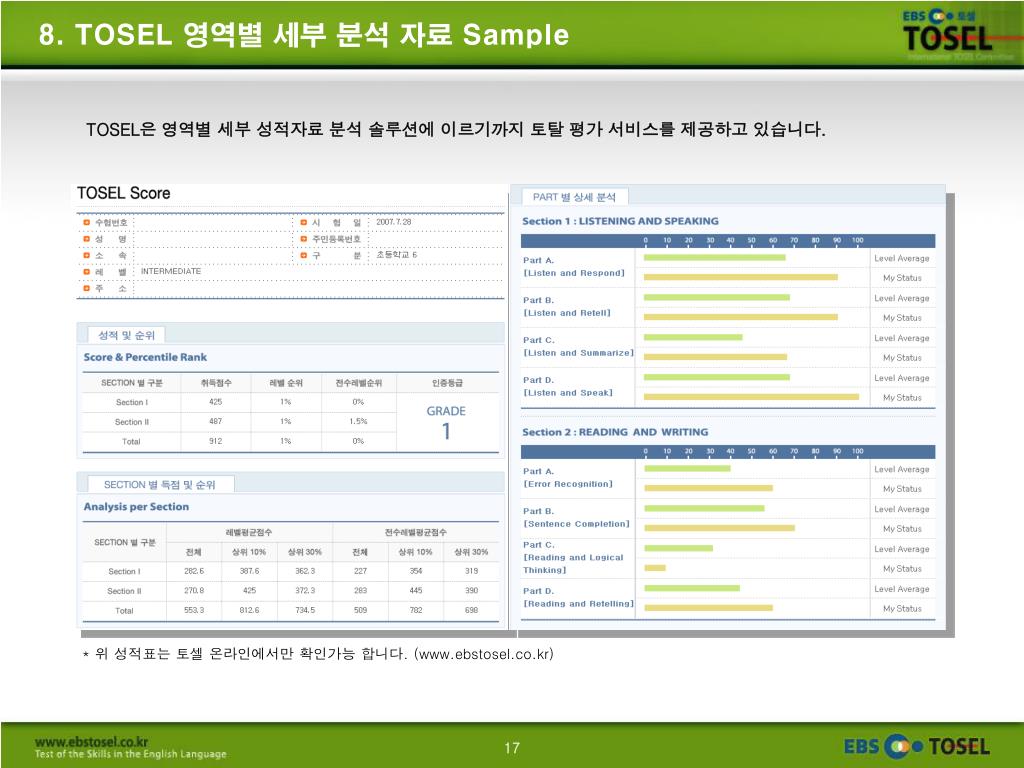Click the '인증등급' column header
Viewport: 1024px width, 768px height.
(447, 383)
